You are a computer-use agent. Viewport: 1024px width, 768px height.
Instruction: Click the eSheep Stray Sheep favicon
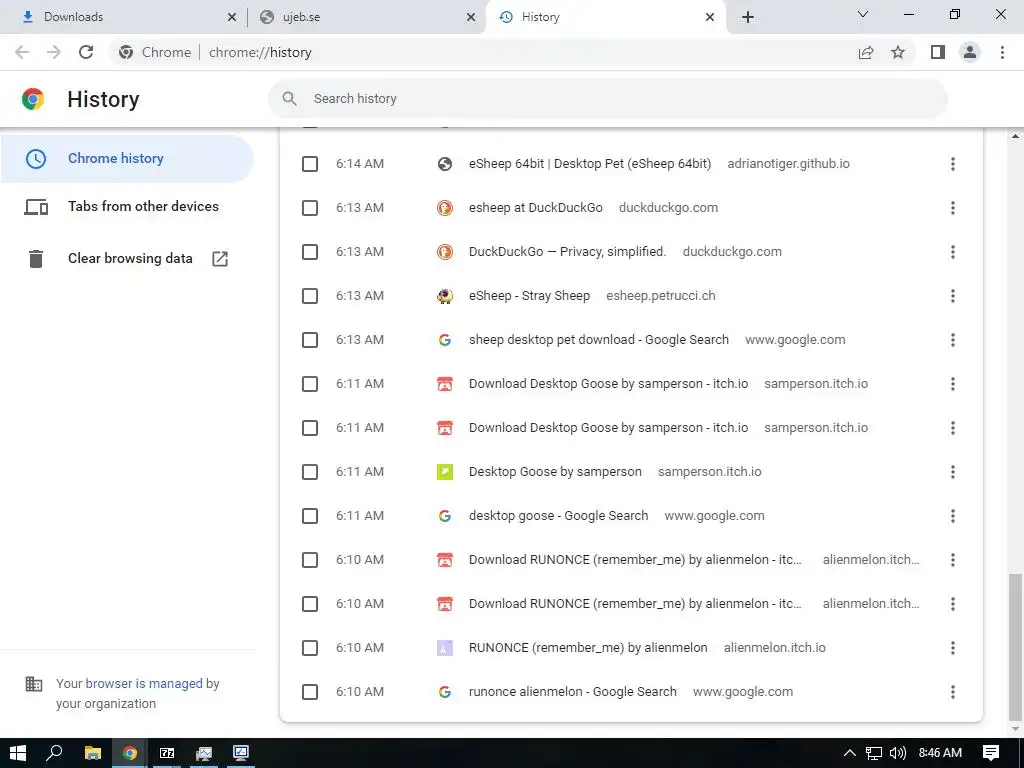[x=445, y=296]
